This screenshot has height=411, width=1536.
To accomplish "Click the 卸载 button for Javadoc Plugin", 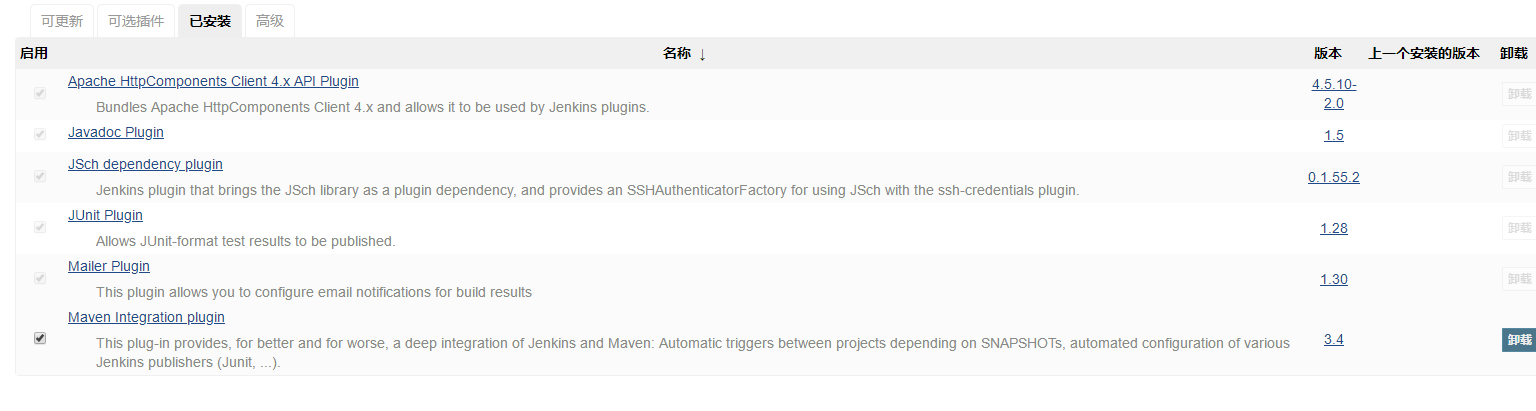I will [1519, 135].
